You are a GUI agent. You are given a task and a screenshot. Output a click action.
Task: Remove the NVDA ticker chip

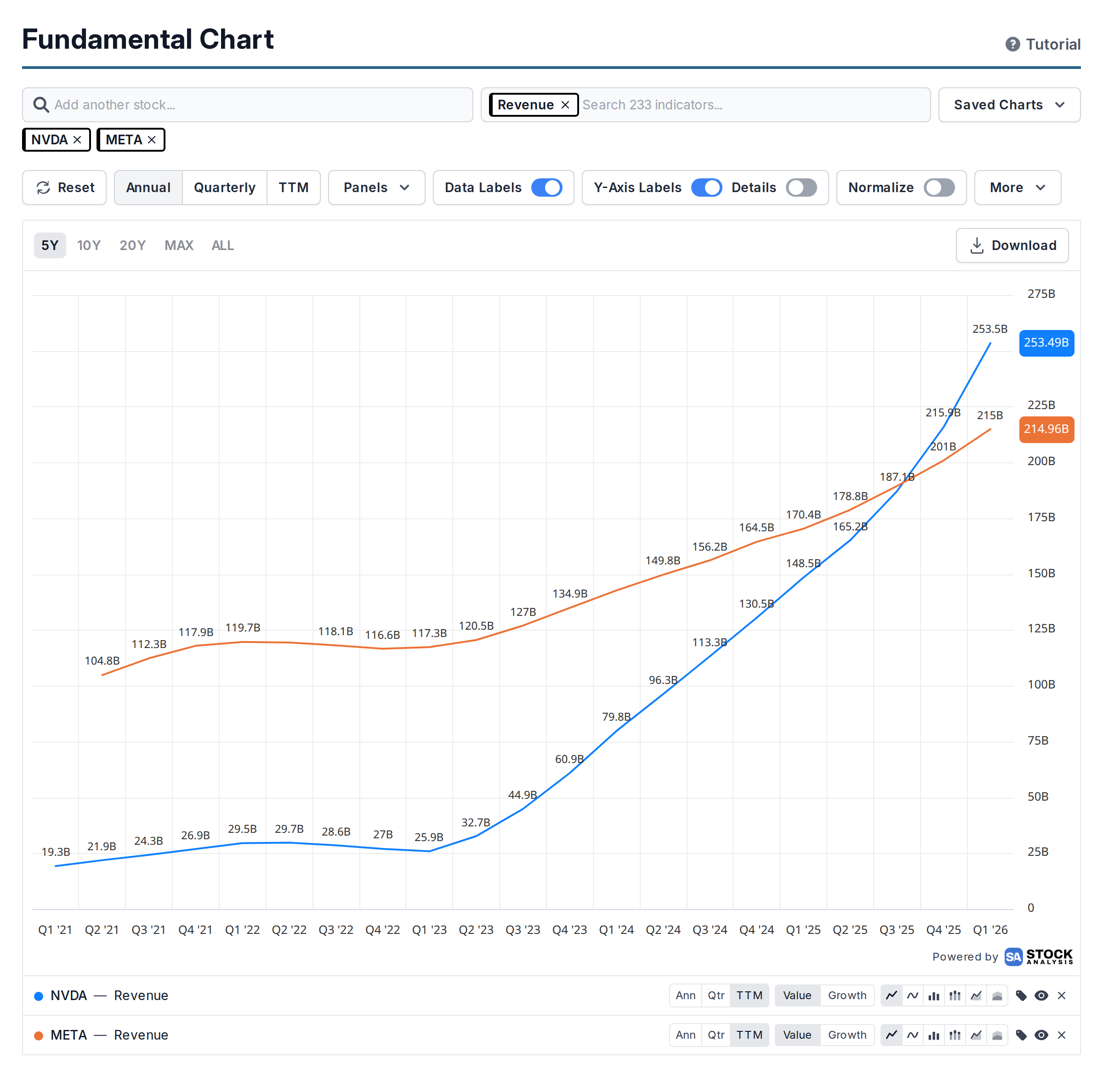click(78, 140)
